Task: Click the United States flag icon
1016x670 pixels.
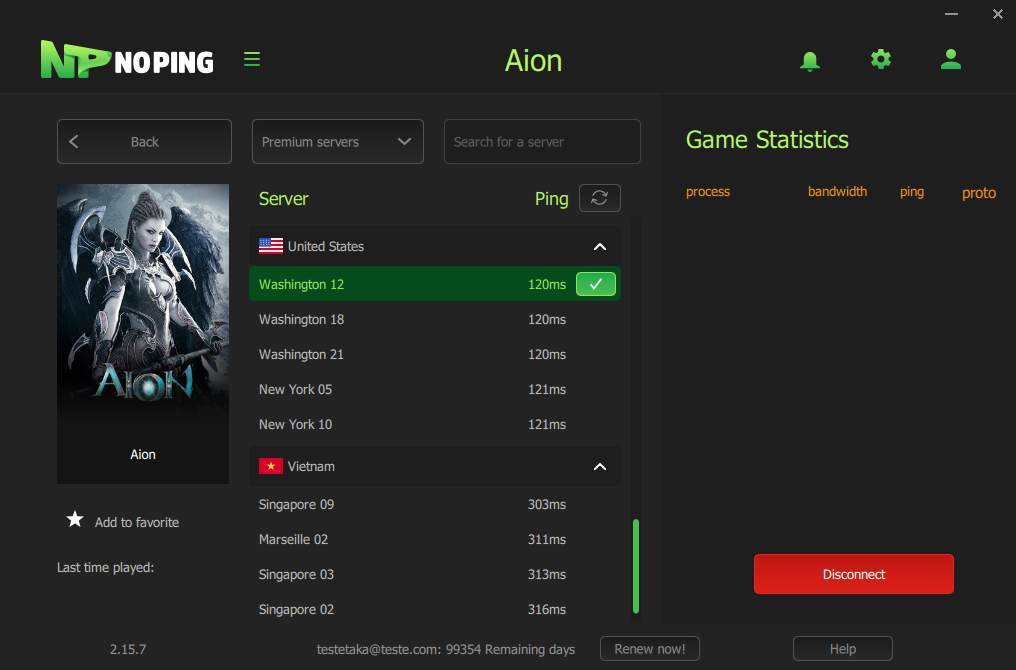Action: [x=271, y=246]
